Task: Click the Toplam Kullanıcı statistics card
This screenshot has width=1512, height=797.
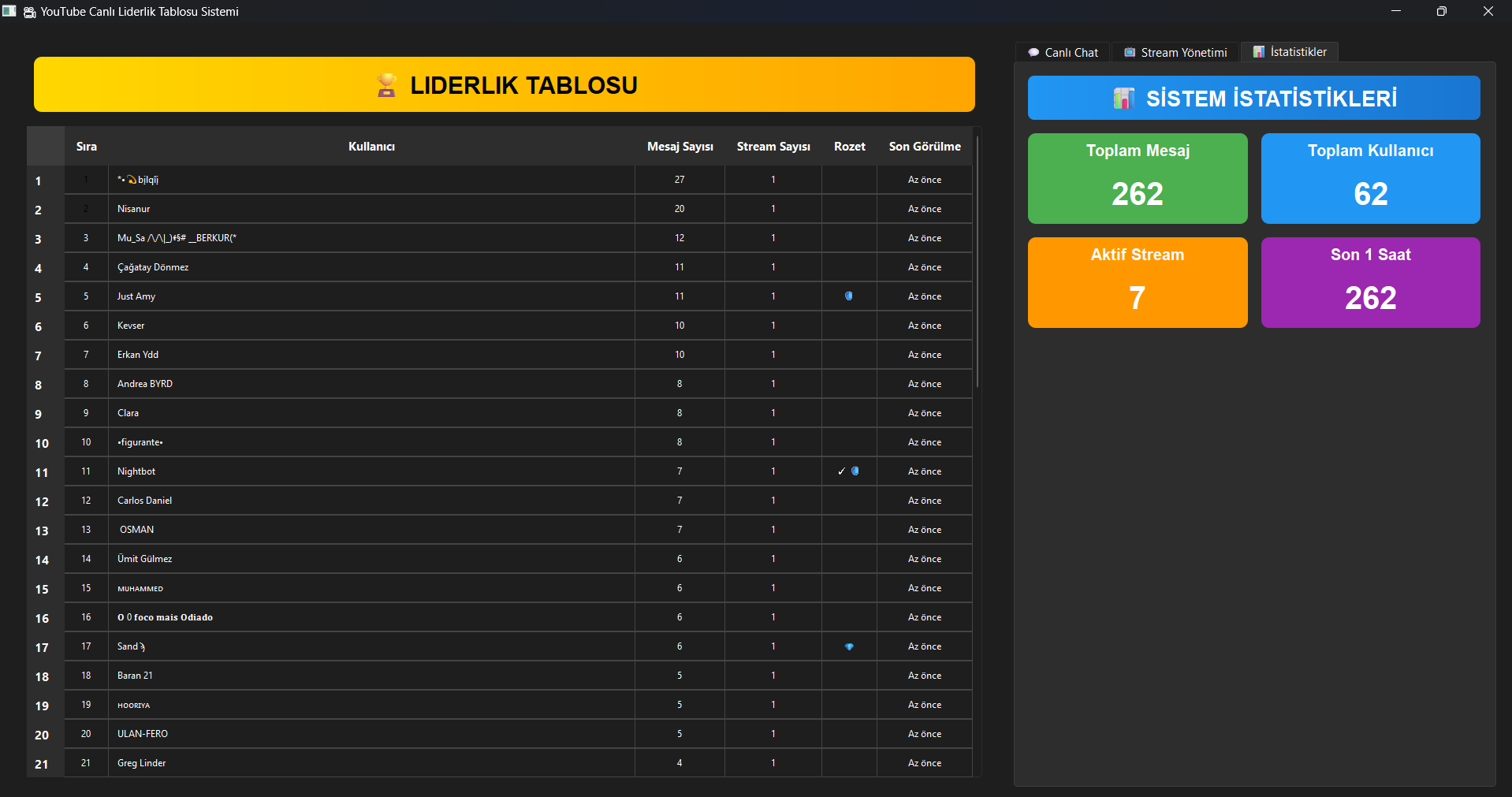Action: tap(1371, 178)
